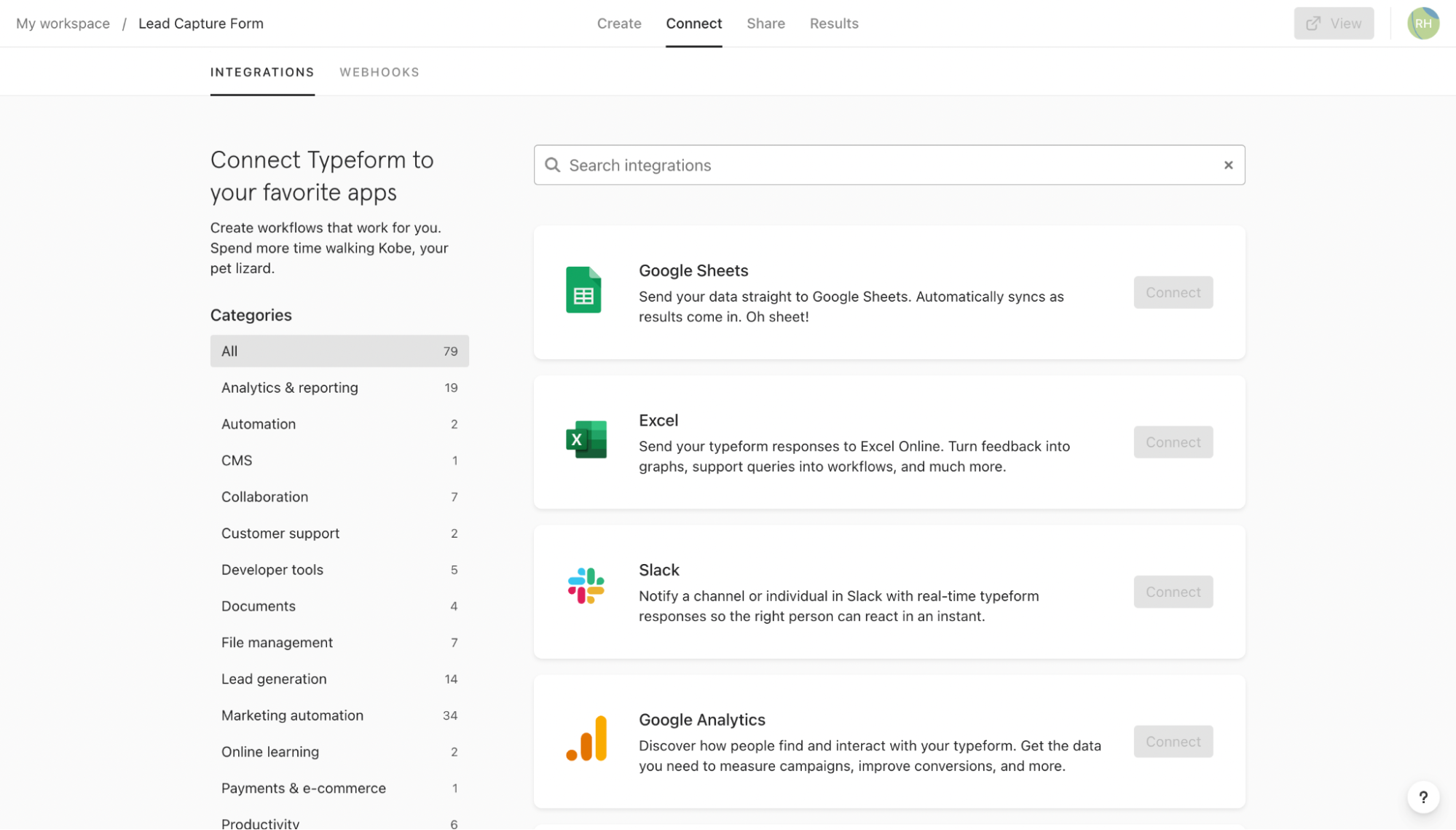Open the Share tab
The image size is (1456, 830).
click(x=766, y=23)
